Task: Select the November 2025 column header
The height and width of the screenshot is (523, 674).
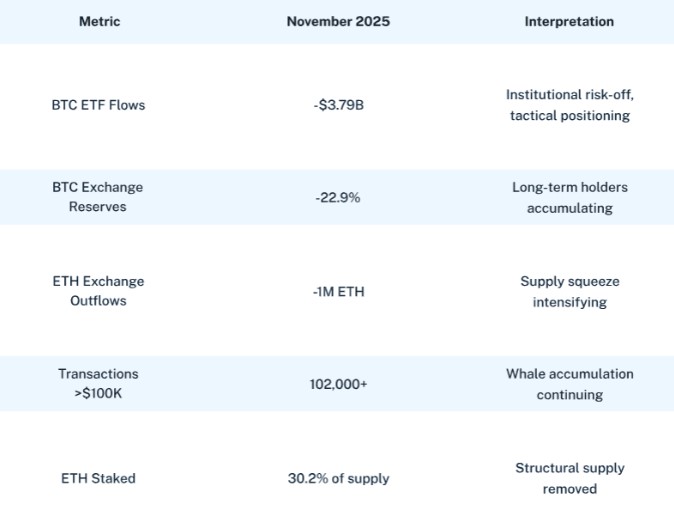Action: point(337,21)
